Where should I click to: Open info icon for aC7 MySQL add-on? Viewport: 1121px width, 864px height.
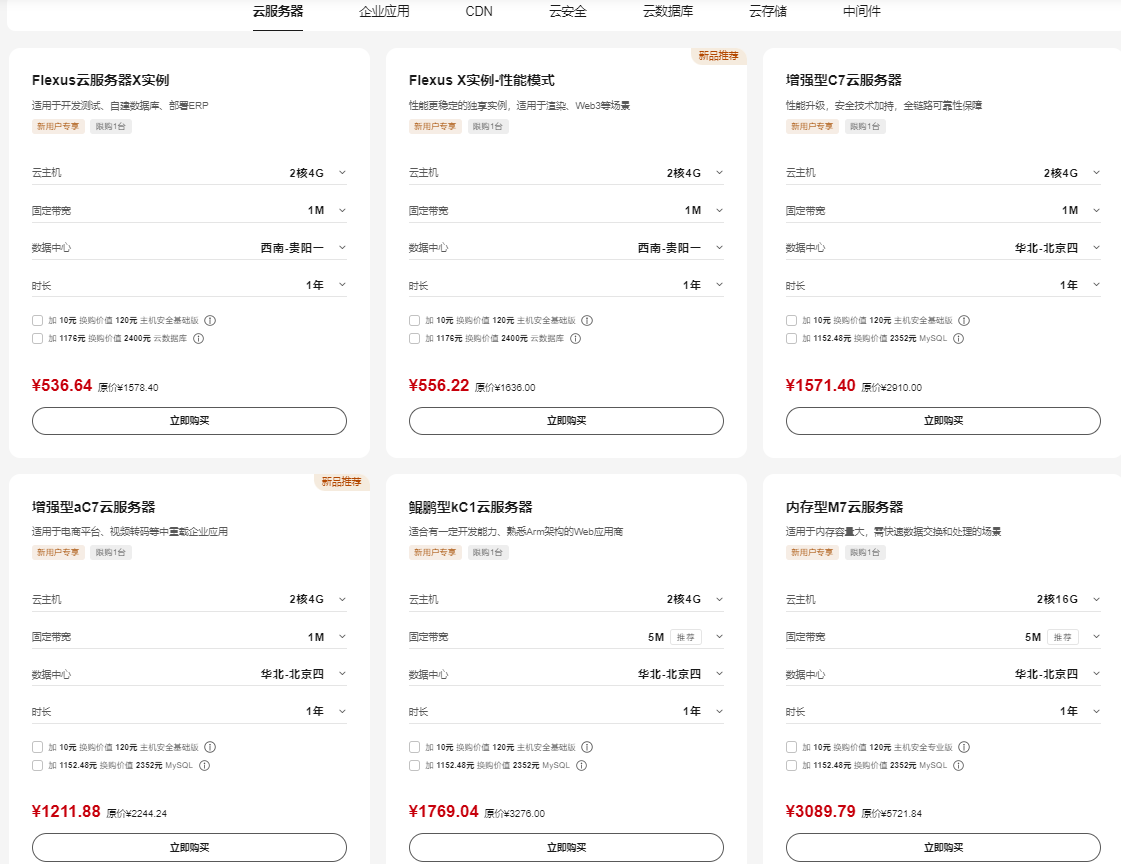[x=204, y=765]
